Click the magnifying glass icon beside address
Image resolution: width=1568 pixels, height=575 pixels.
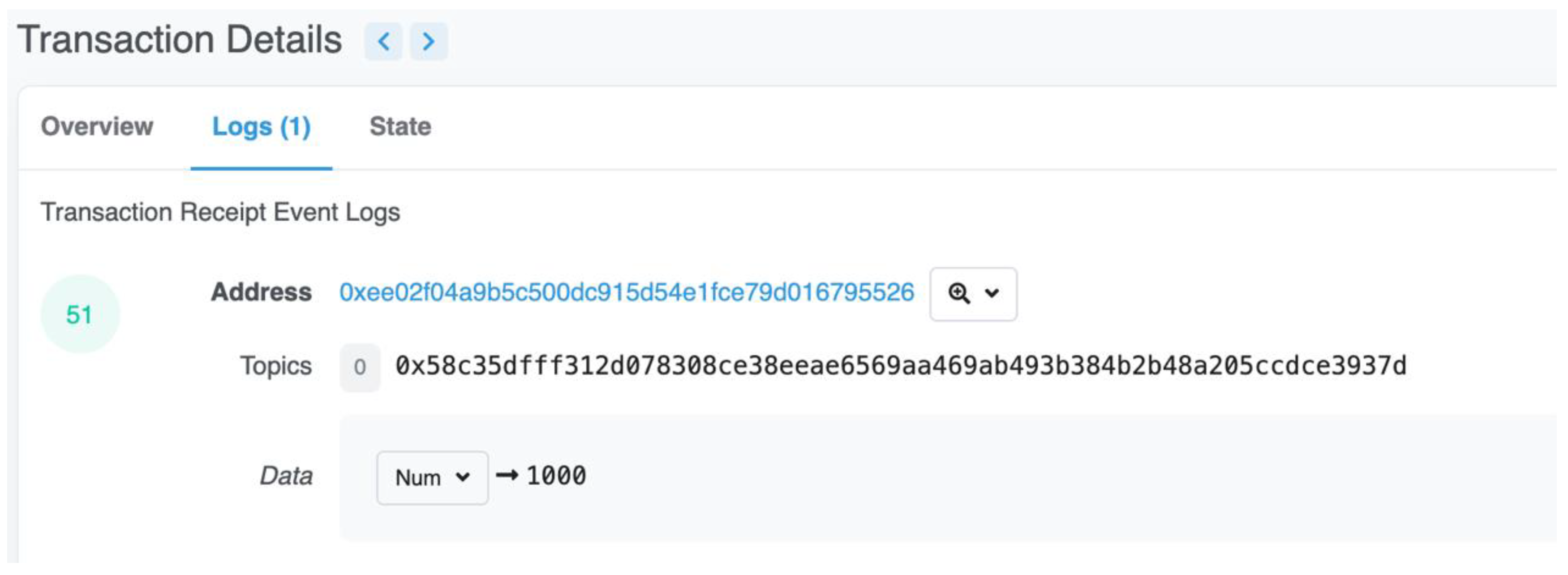(959, 293)
